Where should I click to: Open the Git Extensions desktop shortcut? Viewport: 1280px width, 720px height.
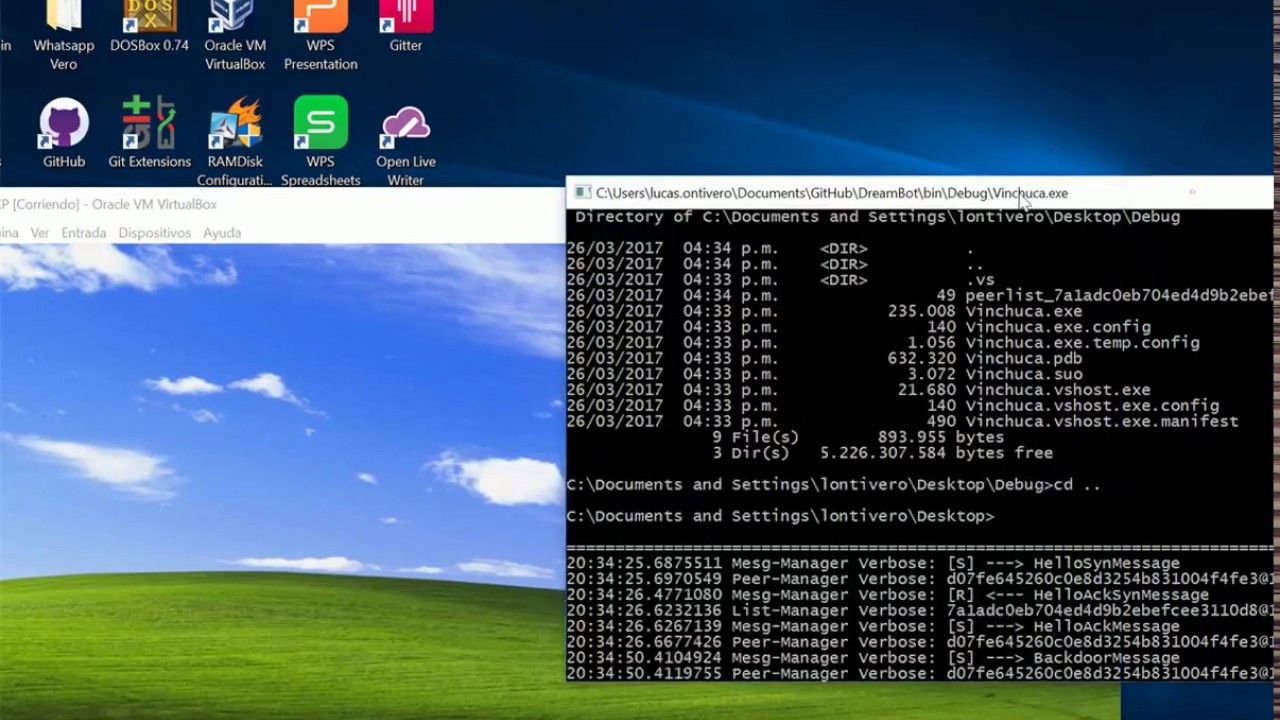[149, 132]
